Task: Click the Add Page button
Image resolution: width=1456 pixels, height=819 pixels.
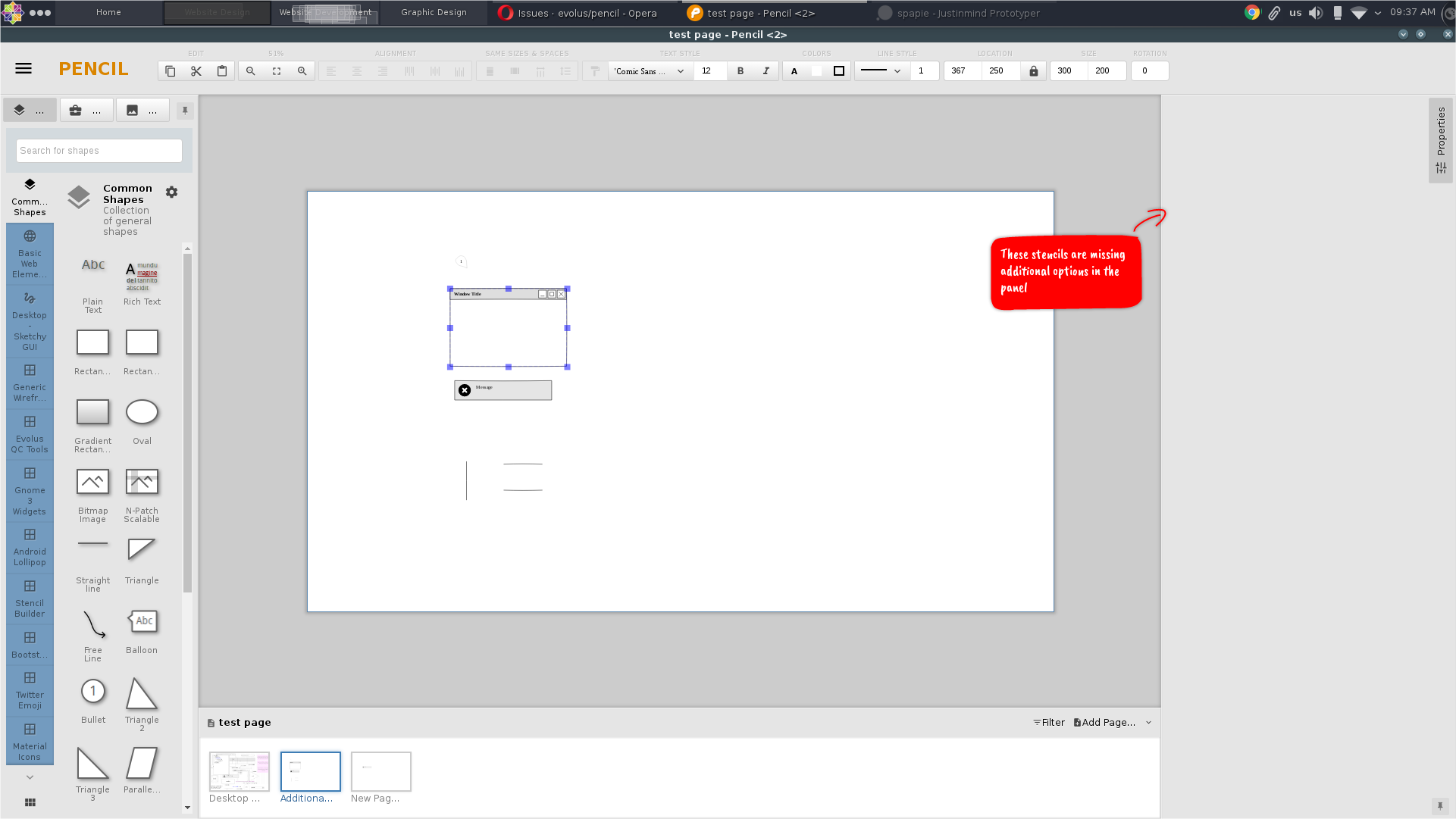Action: pyautogui.click(x=1104, y=723)
